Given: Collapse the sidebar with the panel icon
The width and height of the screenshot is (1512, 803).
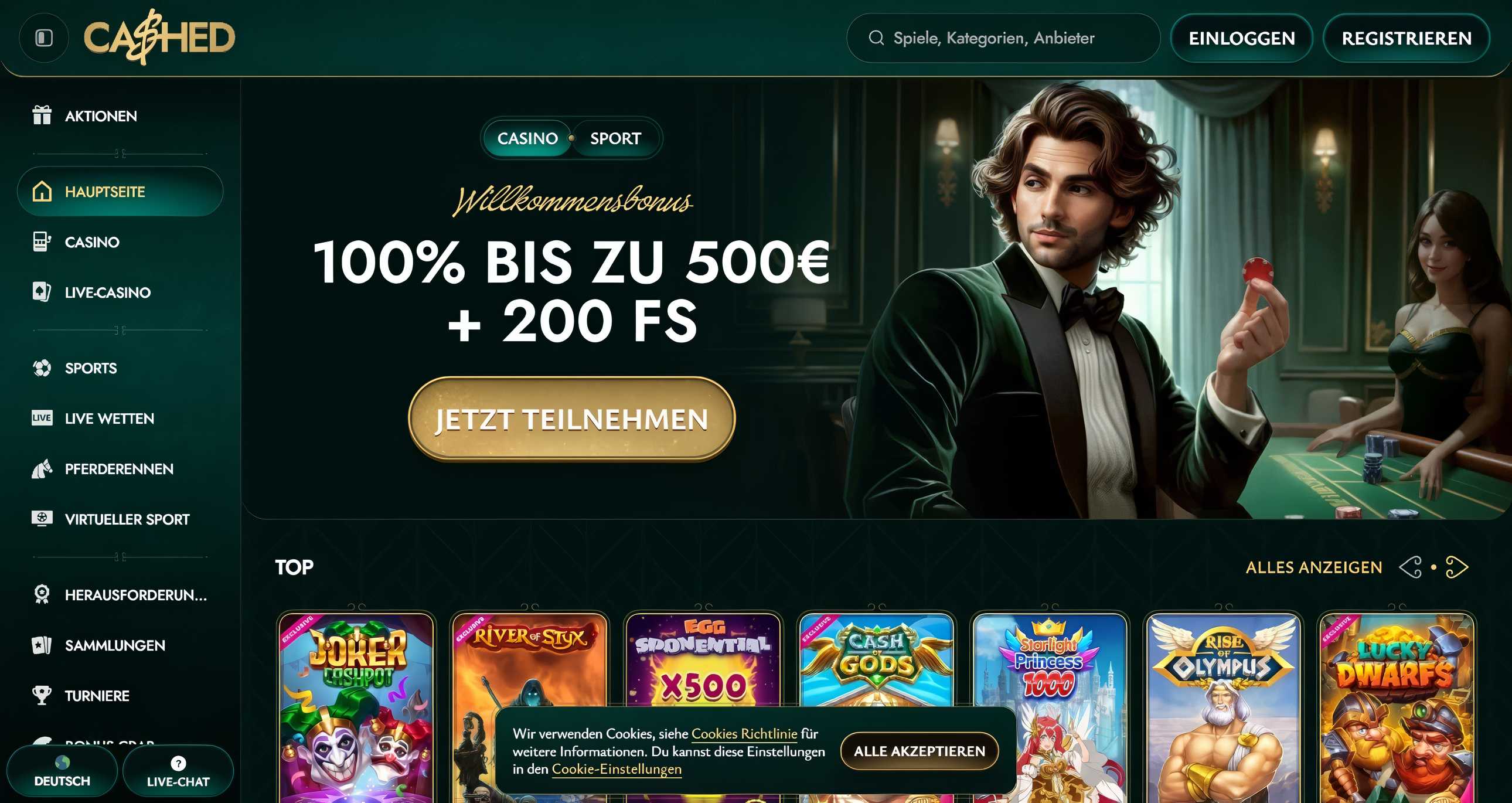Looking at the screenshot, I should pyautogui.click(x=44, y=38).
